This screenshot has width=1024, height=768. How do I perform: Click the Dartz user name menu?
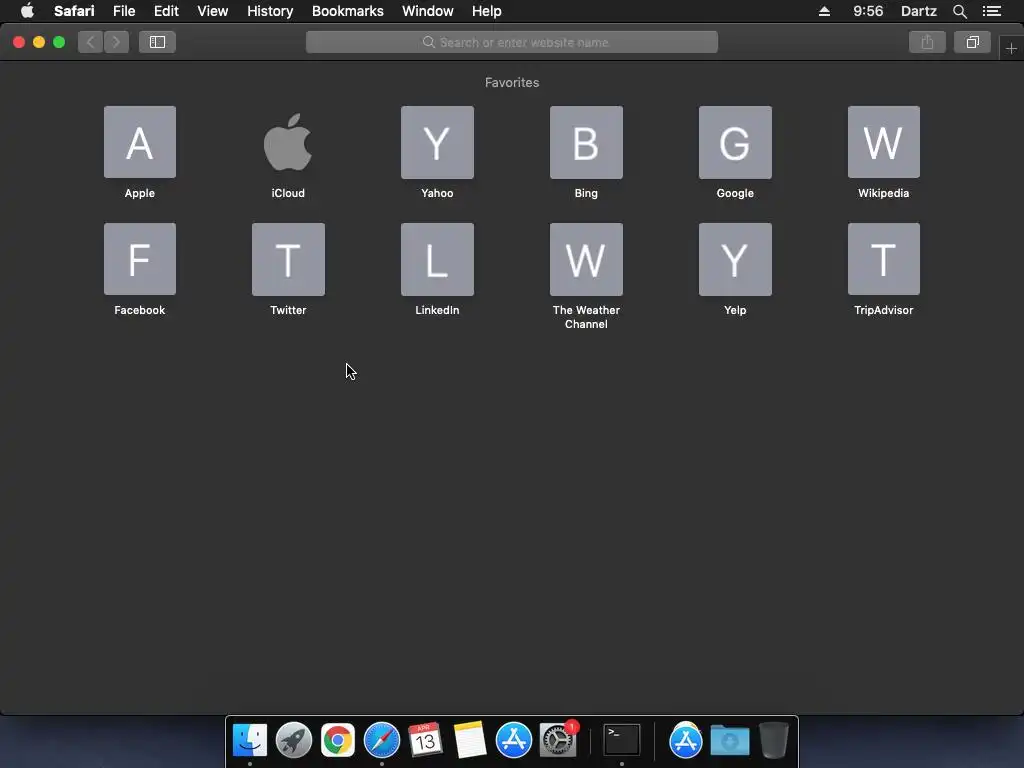coord(918,11)
